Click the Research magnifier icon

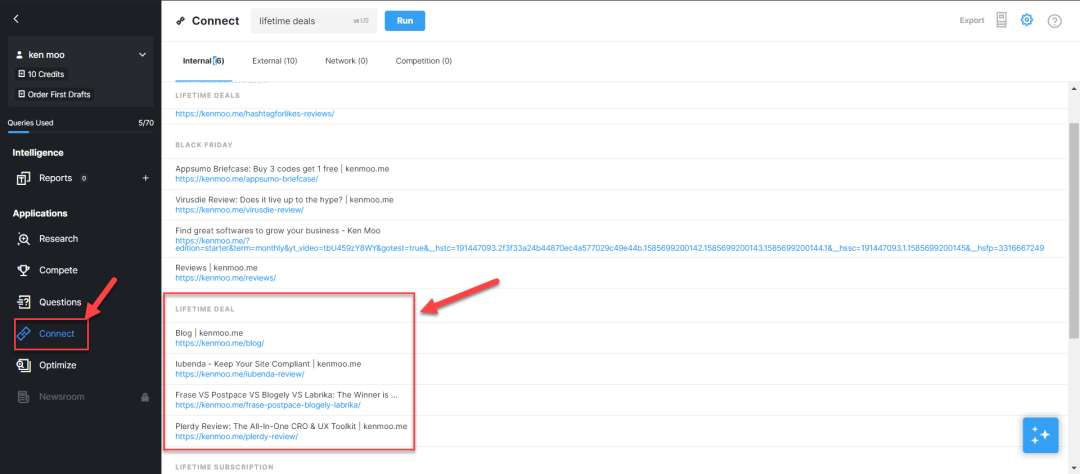point(23,239)
